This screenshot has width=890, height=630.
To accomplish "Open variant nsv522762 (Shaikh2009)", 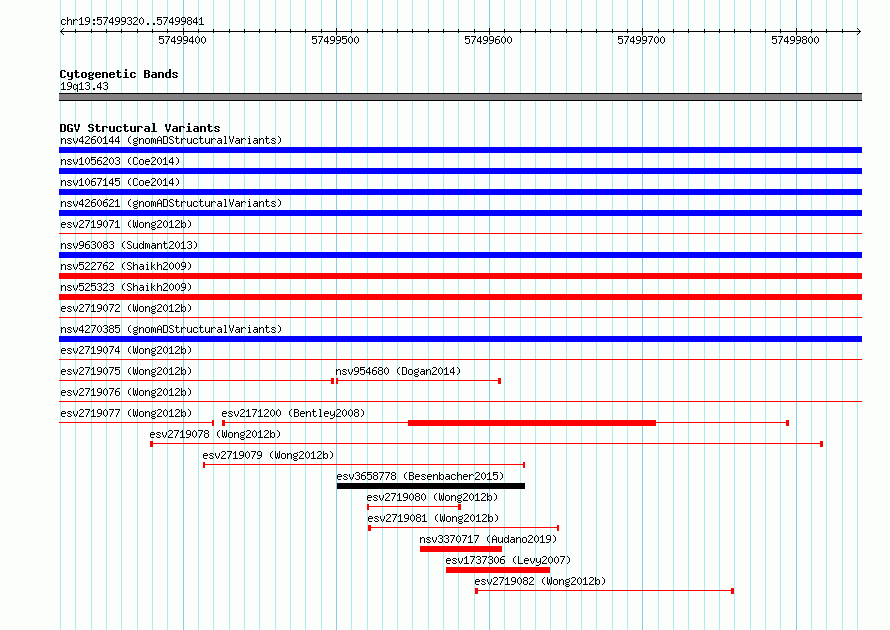I will point(126,266).
